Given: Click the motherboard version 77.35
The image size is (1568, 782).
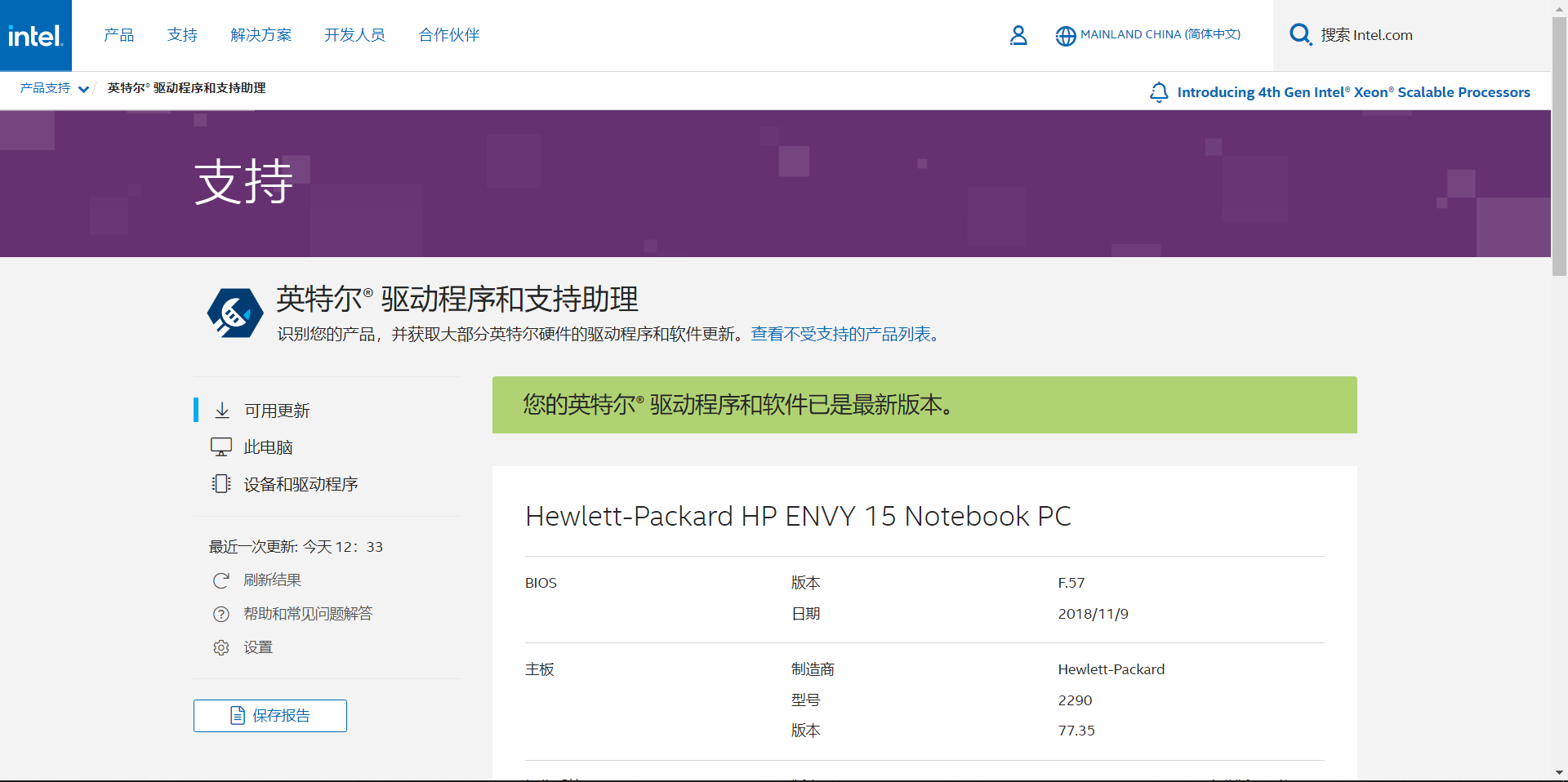Looking at the screenshot, I should [1076, 731].
